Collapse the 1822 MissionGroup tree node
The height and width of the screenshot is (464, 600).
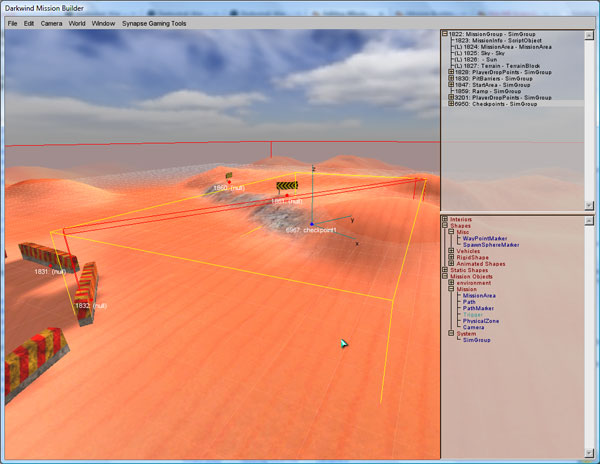445,34
